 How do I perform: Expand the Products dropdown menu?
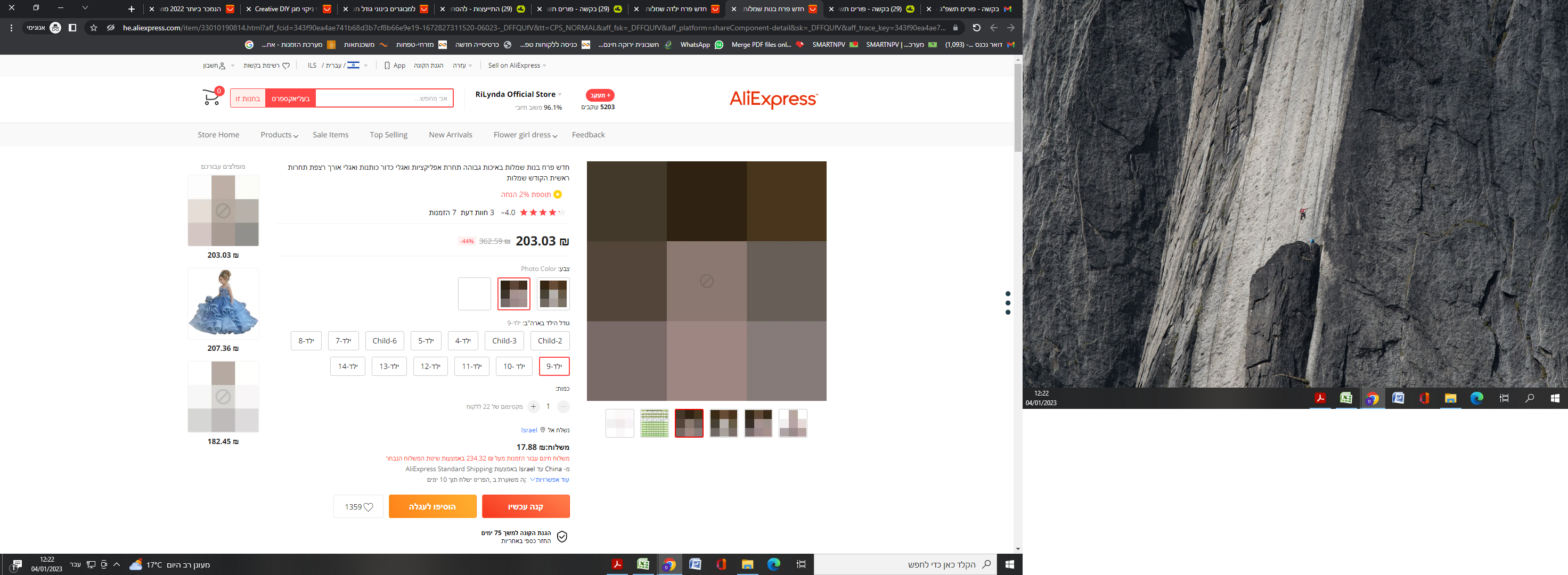[279, 135]
